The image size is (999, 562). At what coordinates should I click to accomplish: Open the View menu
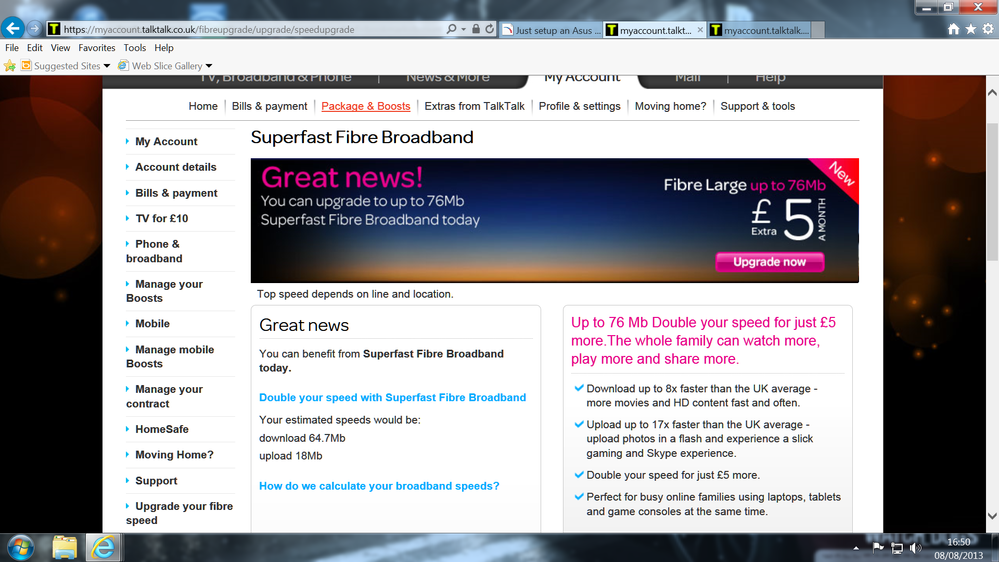click(x=60, y=48)
